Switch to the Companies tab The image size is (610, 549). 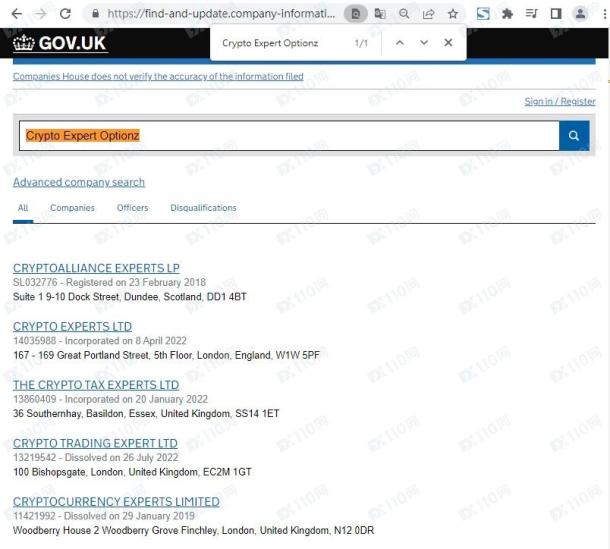tap(72, 208)
